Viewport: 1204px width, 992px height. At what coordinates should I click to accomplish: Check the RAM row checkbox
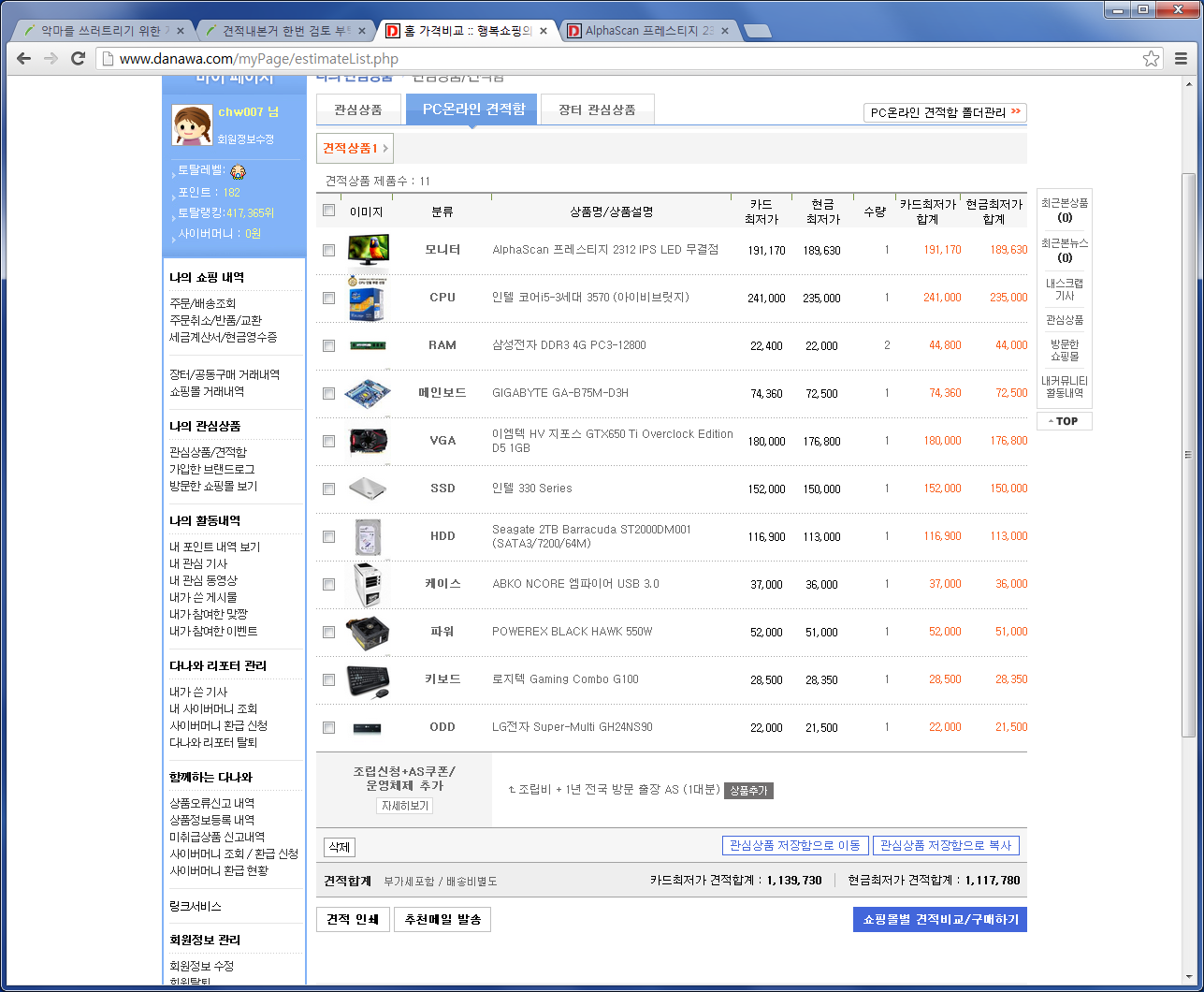(x=328, y=345)
